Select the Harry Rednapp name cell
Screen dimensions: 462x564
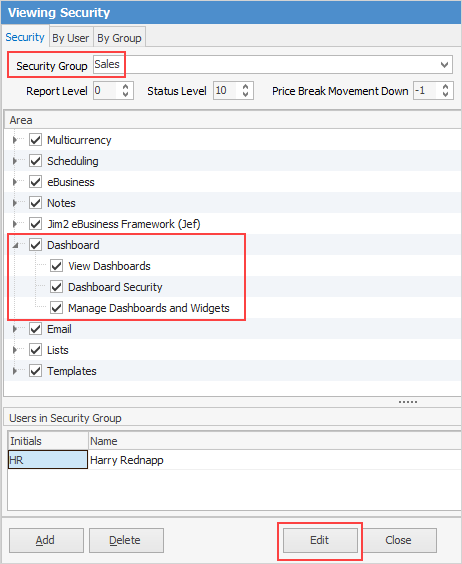(x=275, y=460)
